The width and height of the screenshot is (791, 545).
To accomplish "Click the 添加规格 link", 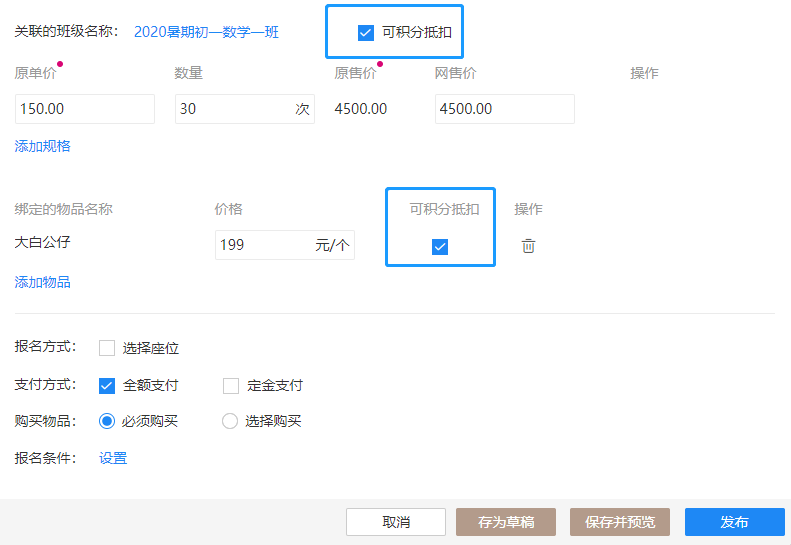I will 43,146.
